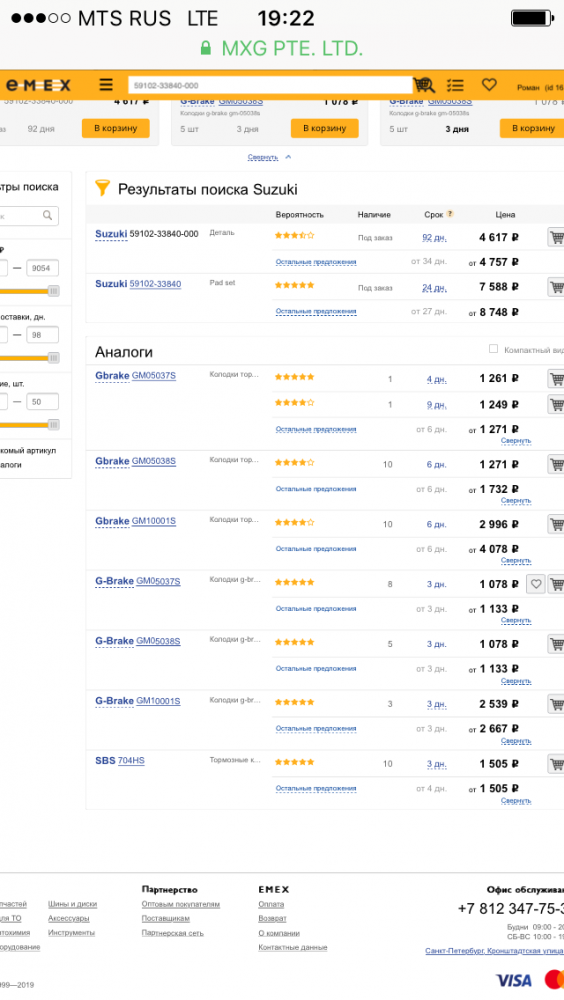This screenshot has height=1000, width=564.
Task: Open the Gbrake GM05037S part link
Action: tap(154, 376)
